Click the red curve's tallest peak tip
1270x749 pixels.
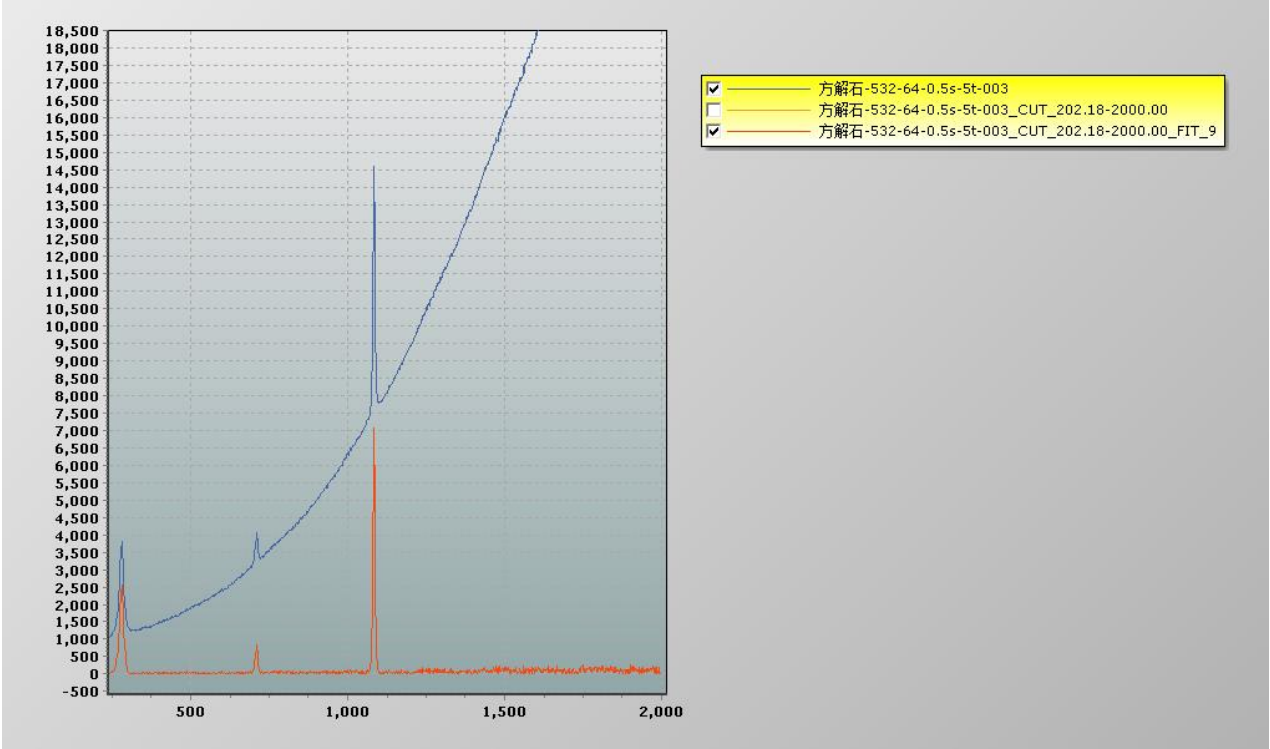[374, 430]
